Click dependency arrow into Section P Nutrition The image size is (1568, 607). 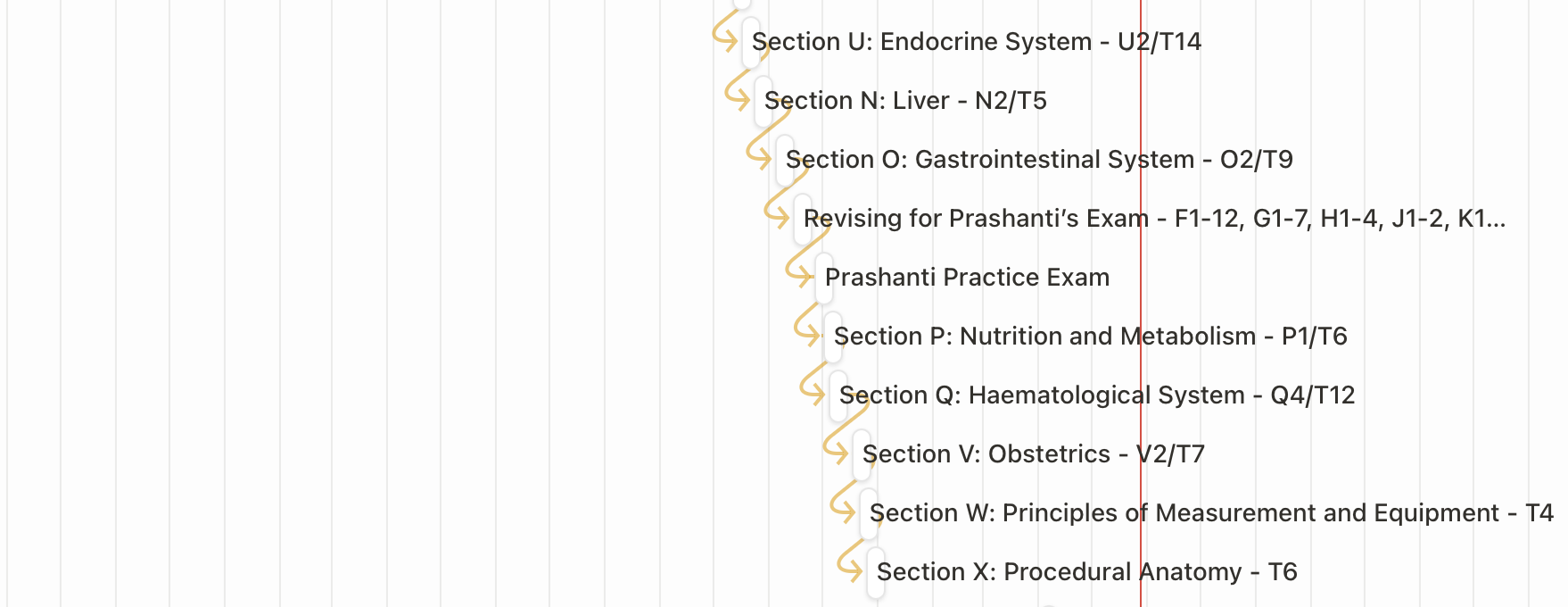pyautogui.click(x=808, y=327)
